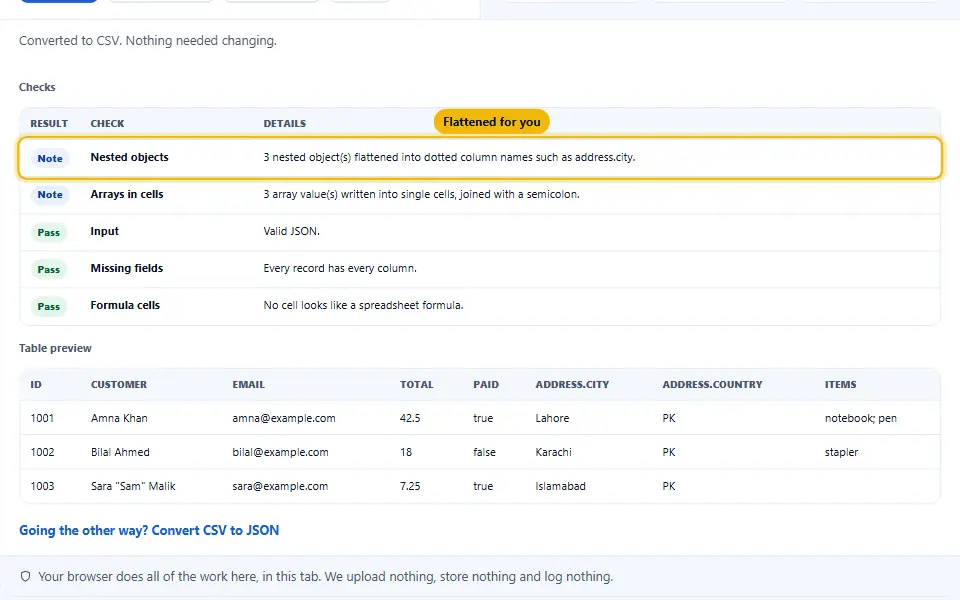Click the 'Table preview' heading

click(55, 348)
